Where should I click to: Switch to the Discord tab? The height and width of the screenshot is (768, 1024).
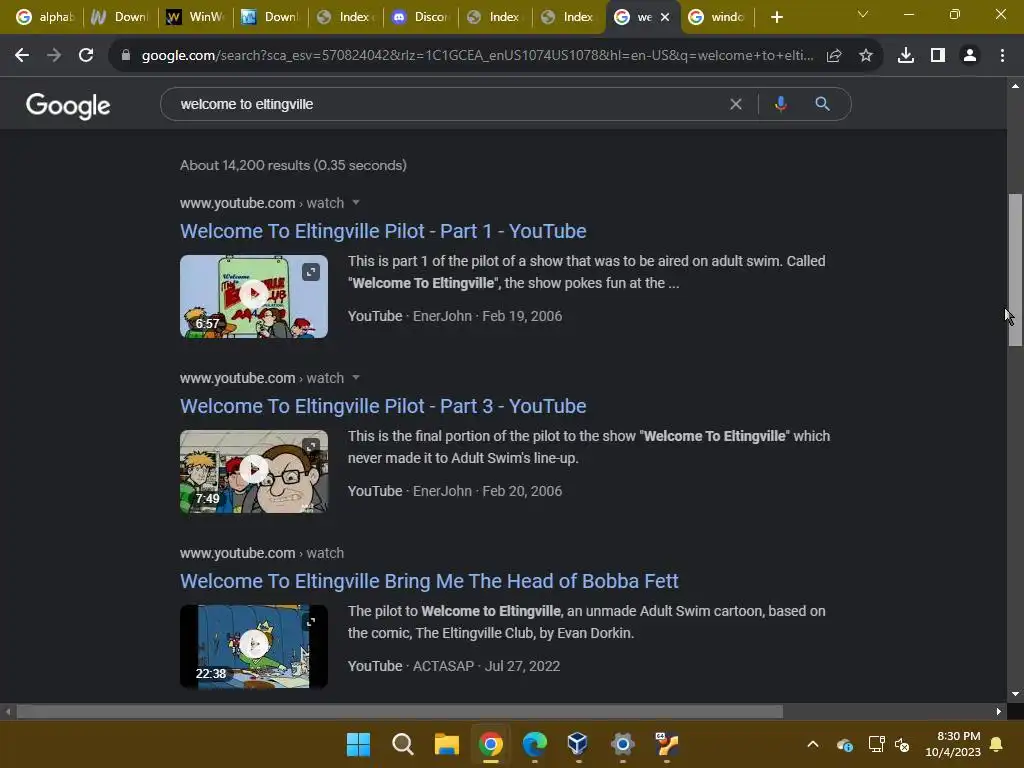[x=419, y=17]
